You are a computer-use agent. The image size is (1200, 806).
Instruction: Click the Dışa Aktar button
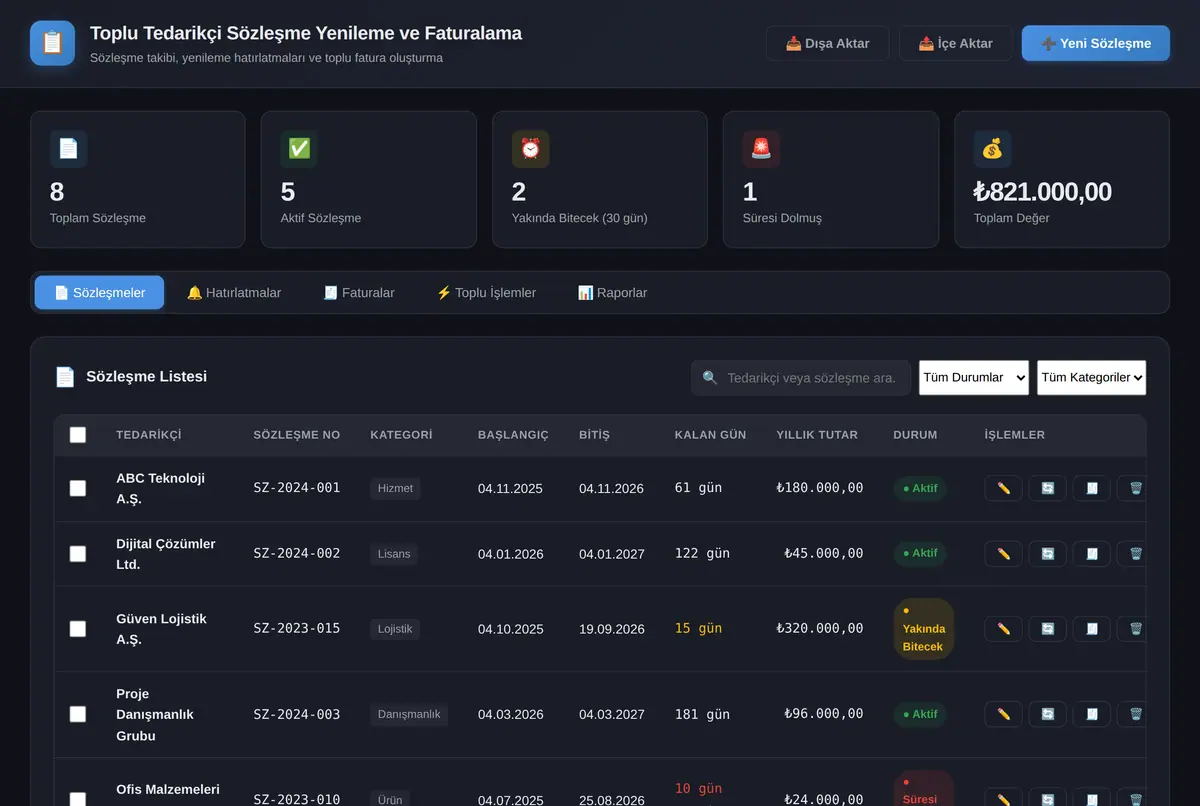pyautogui.click(x=828, y=43)
